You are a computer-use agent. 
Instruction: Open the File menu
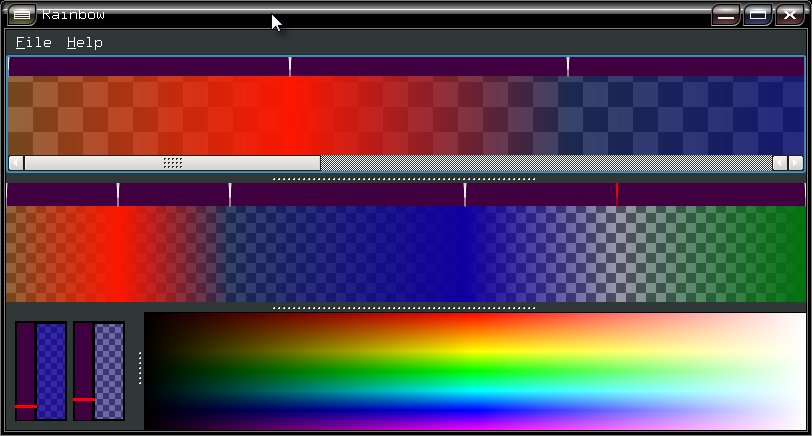tap(33, 43)
